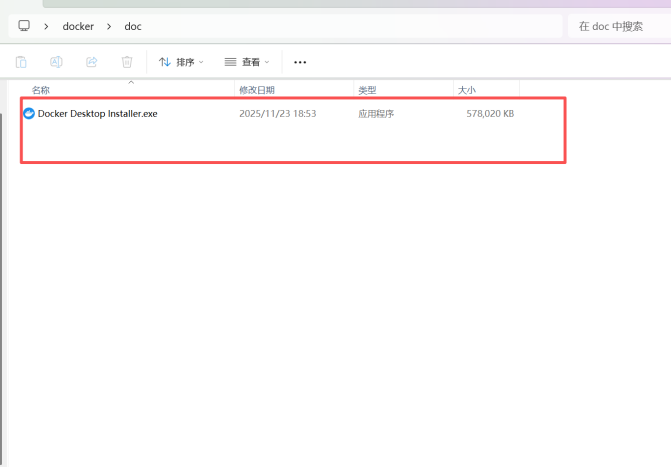Sort by 名称 column header
Viewport: 672px width, 467px height.
pyautogui.click(x=41, y=90)
